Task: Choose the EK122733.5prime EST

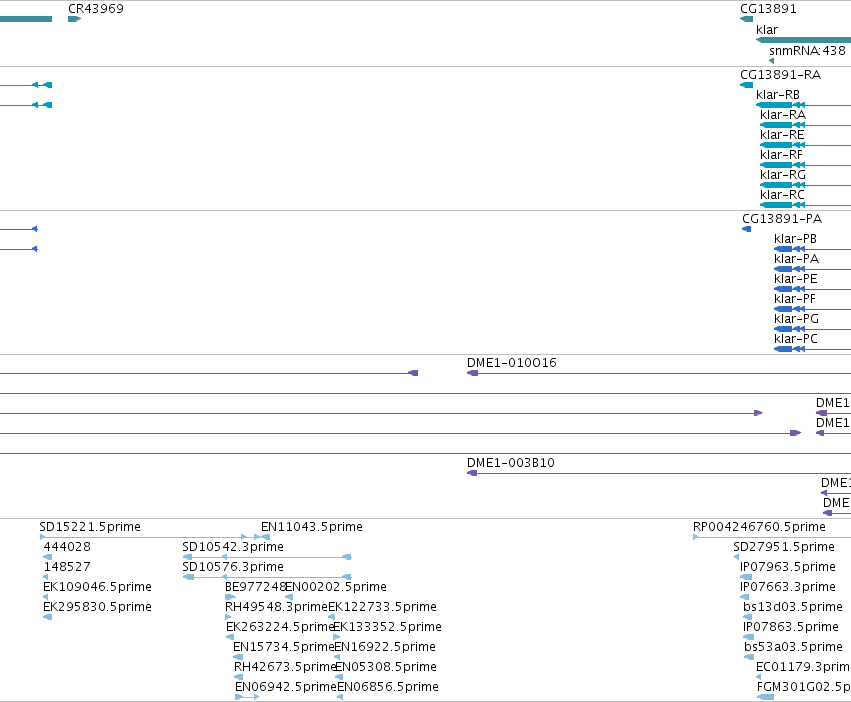Action: 382,607
